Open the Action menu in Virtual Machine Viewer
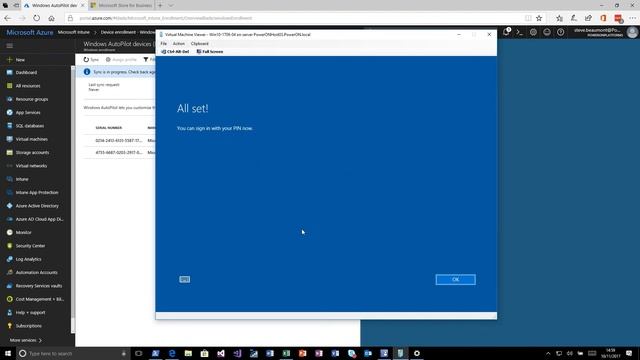640x360 pixels. 179,44
